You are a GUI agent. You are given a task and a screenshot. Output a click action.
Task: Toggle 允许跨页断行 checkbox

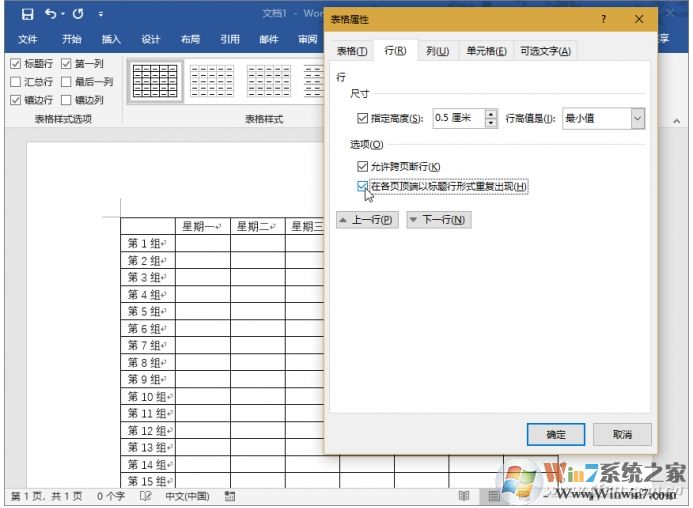tap(362, 166)
